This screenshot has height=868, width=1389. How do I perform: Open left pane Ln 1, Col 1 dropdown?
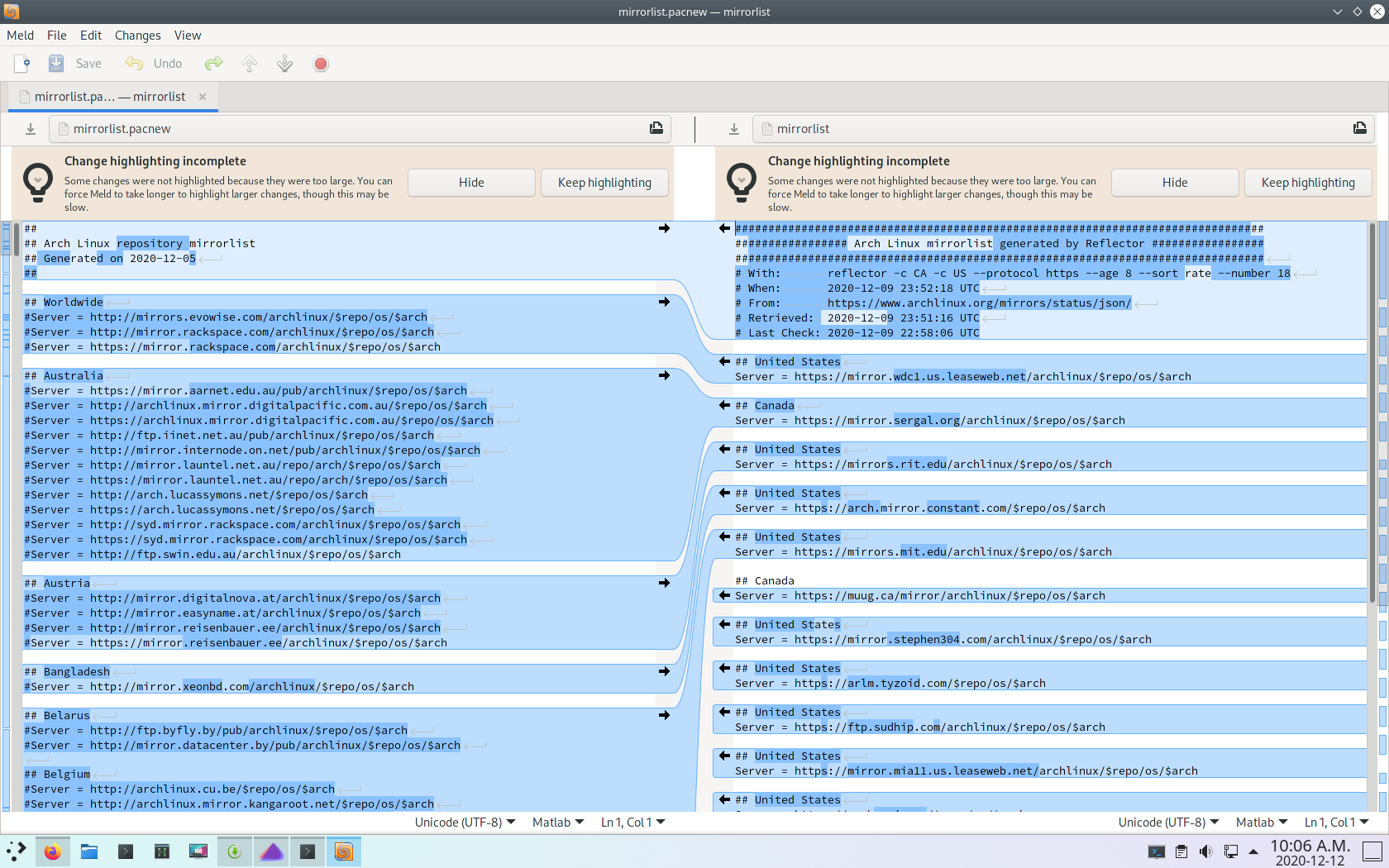coord(632,823)
